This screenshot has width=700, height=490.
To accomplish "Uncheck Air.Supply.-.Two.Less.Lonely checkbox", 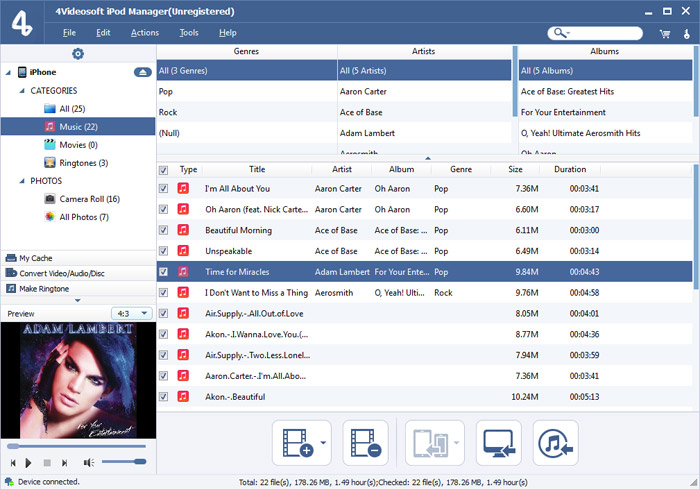I will click(163, 355).
